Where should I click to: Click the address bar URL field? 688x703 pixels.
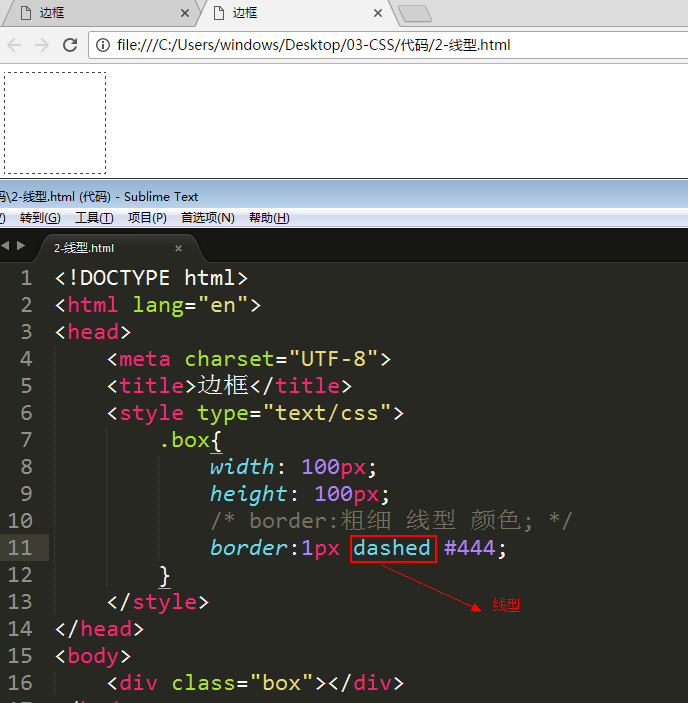pyautogui.click(x=380, y=45)
